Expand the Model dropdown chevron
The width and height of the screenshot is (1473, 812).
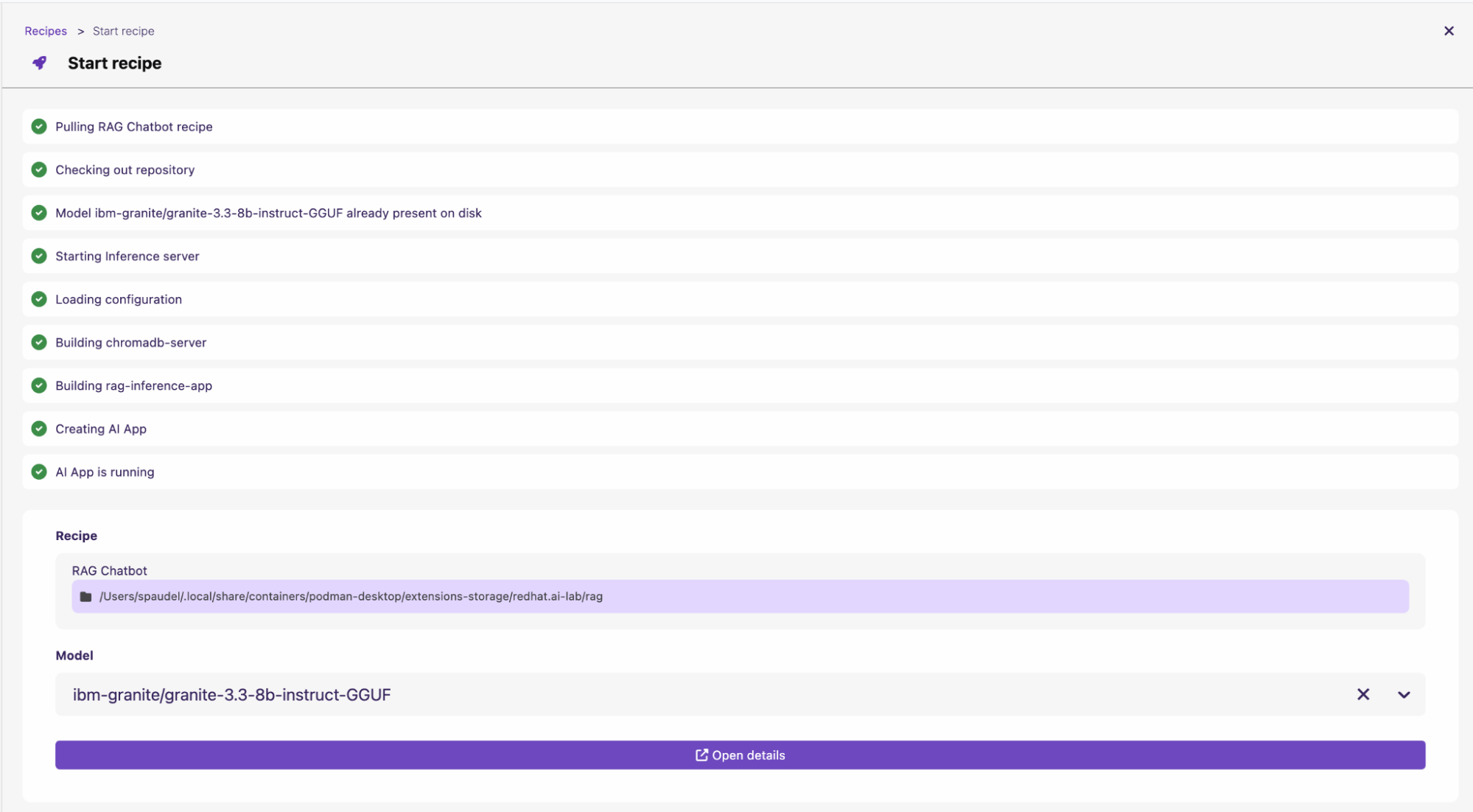[x=1403, y=695]
